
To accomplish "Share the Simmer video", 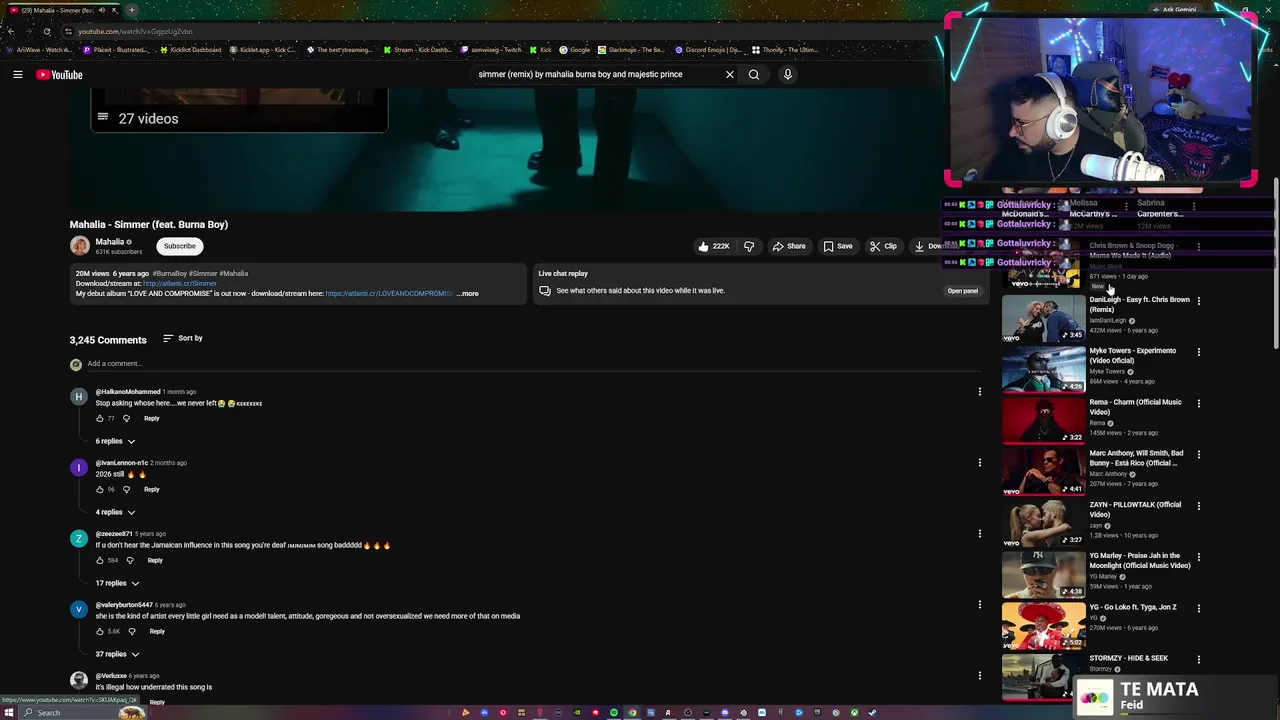I will point(789,246).
